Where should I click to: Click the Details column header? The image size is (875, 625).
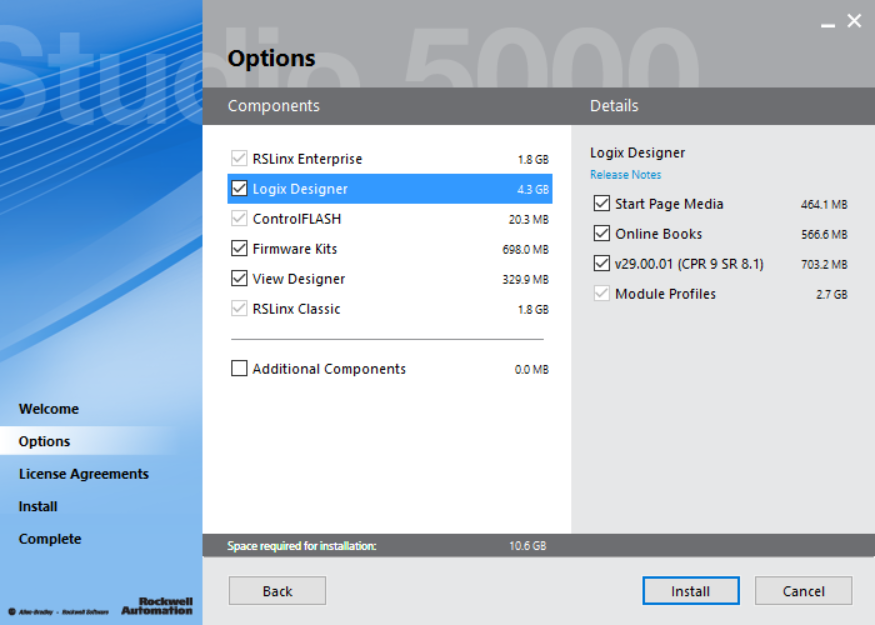614,106
